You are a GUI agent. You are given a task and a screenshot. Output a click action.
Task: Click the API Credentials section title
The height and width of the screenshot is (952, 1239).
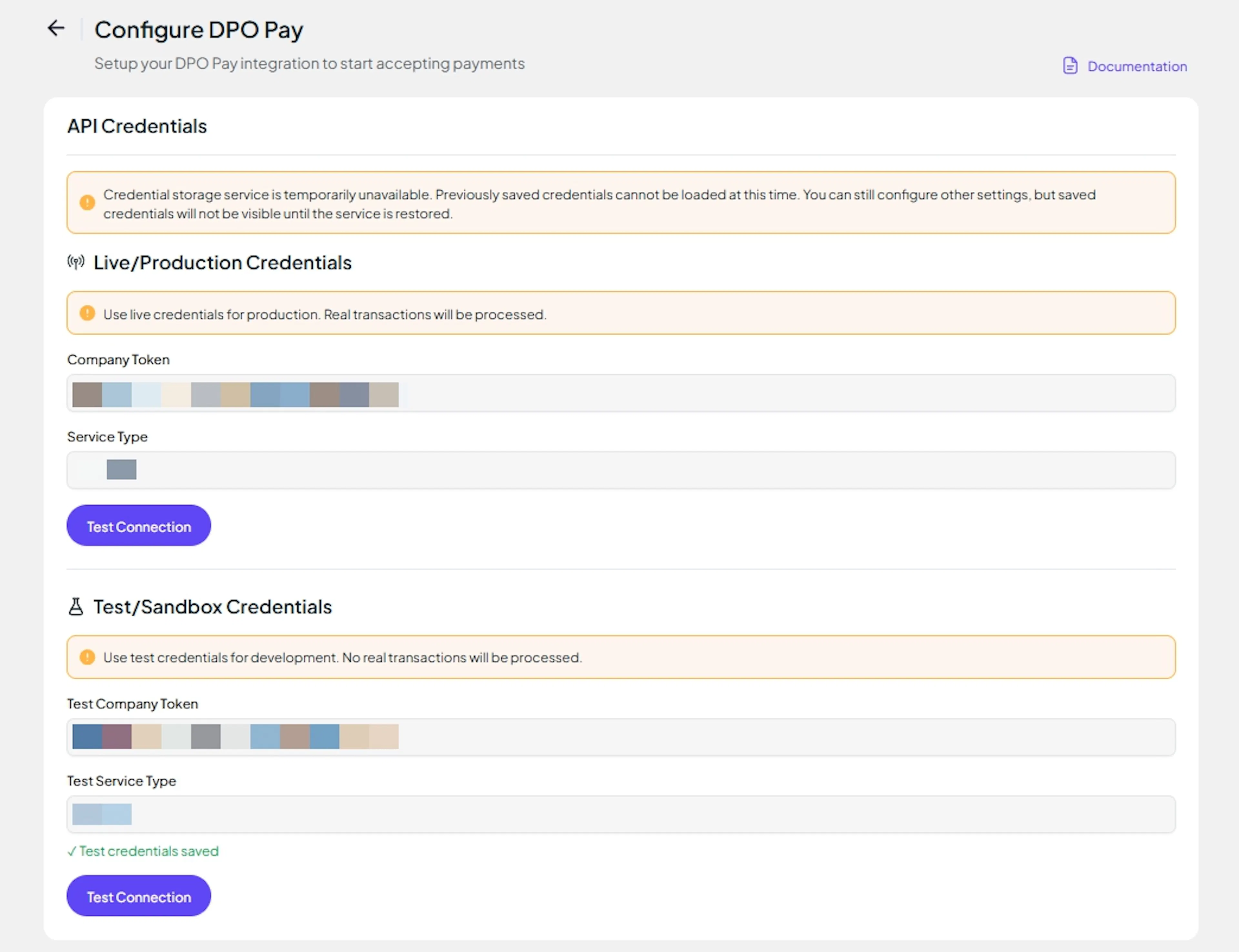(x=137, y=127)
